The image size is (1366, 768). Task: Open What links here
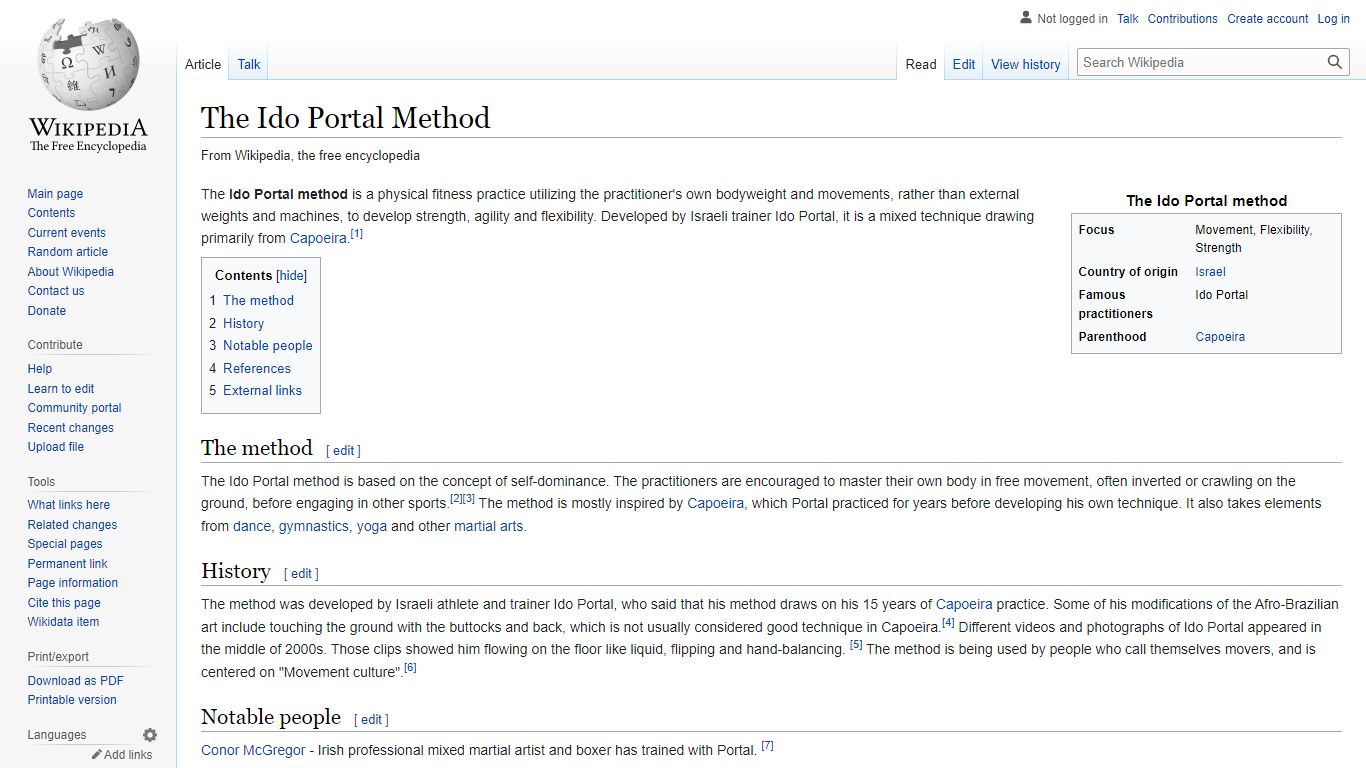pos(69,505)
